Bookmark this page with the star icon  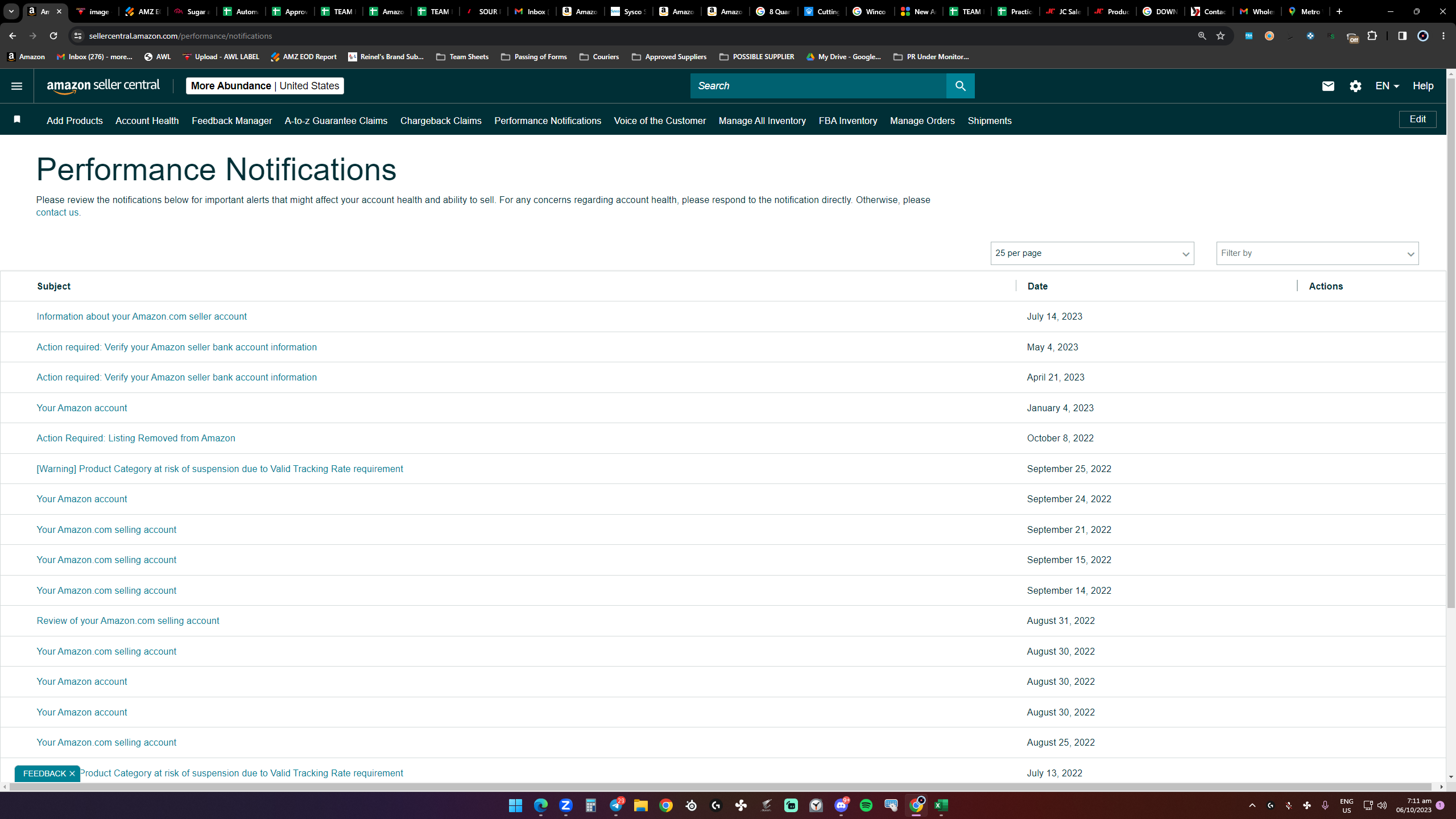point(1221,36)
